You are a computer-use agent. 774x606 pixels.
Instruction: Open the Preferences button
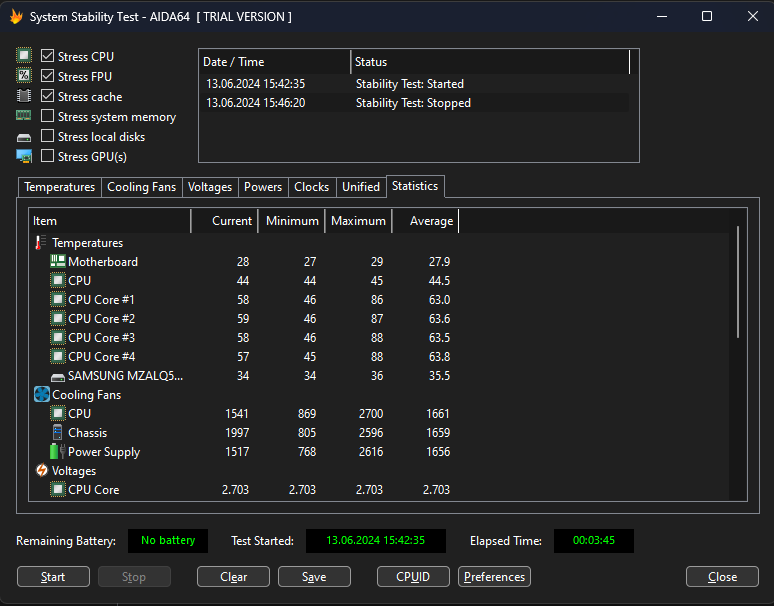tap(494, 576)
